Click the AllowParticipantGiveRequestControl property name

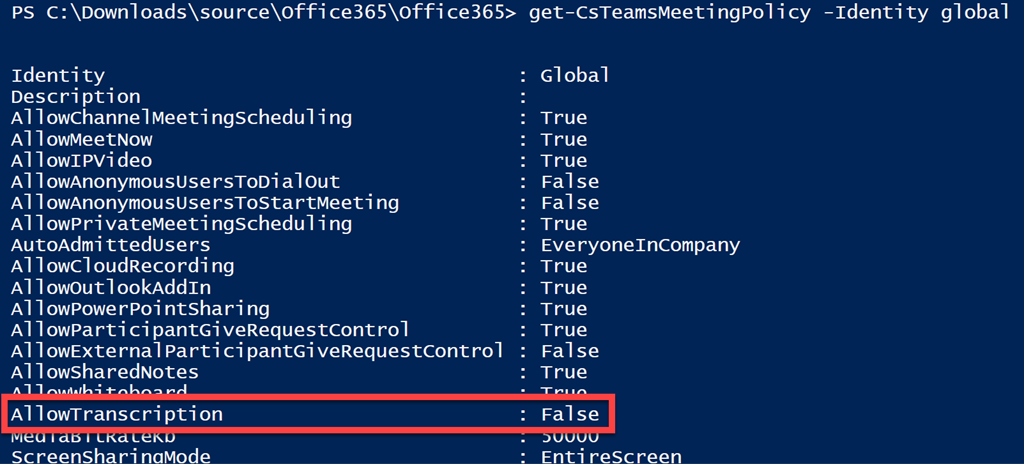click(x=210, y=330)
